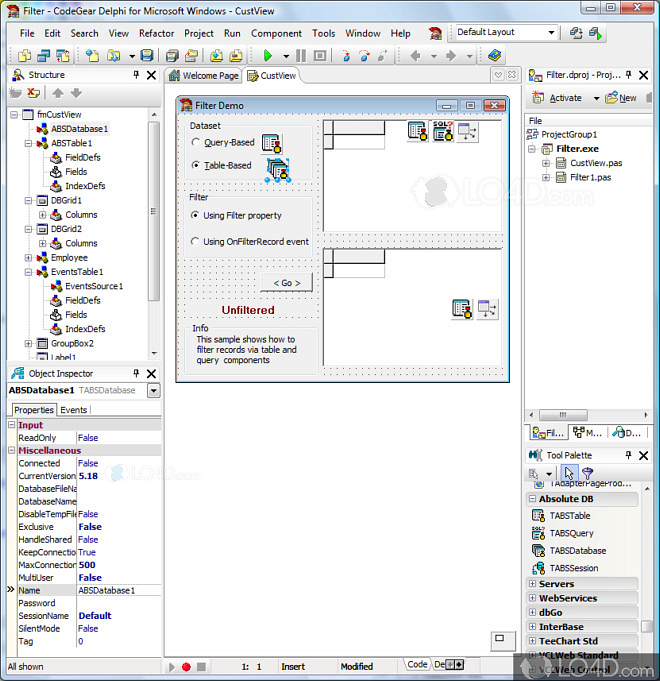The image size is (660, 681).
Task: Click the < Go > button
Action: 287,283
